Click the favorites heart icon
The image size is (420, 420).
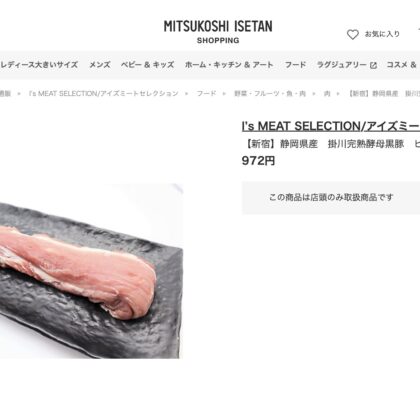pyautogui.click(x=353, y=34)
